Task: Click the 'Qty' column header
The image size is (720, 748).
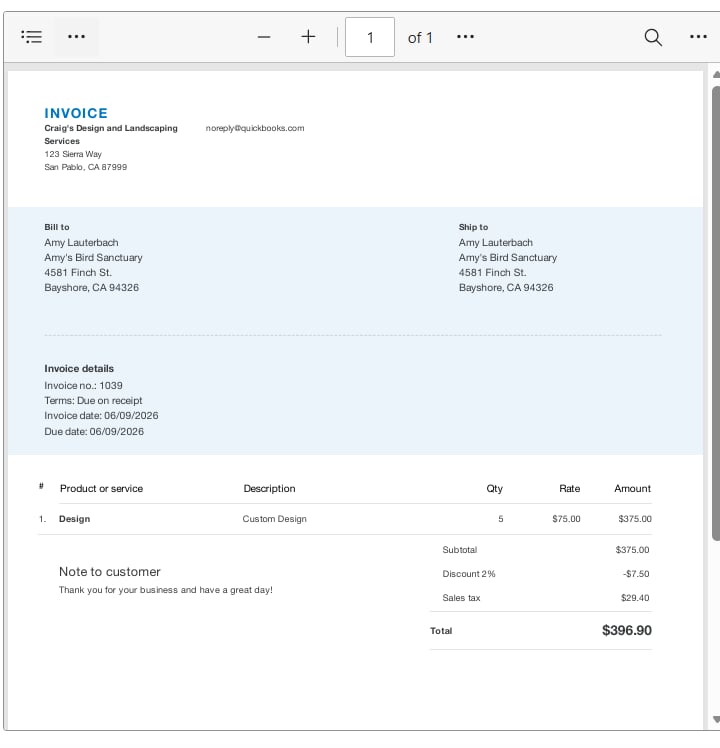Action: coord(494,488)
